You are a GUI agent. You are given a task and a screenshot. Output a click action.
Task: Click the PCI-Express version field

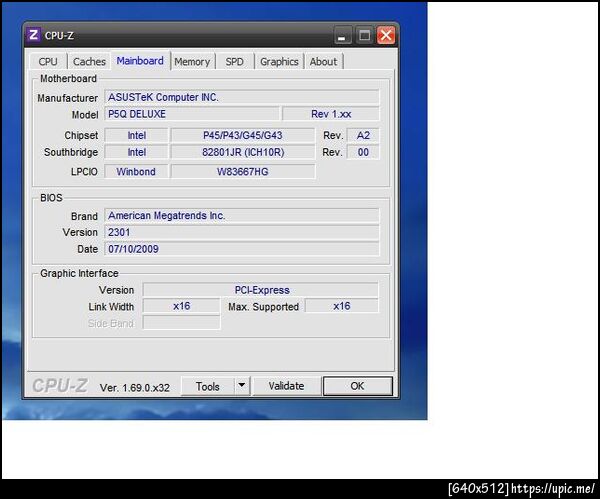pos(261,290)
